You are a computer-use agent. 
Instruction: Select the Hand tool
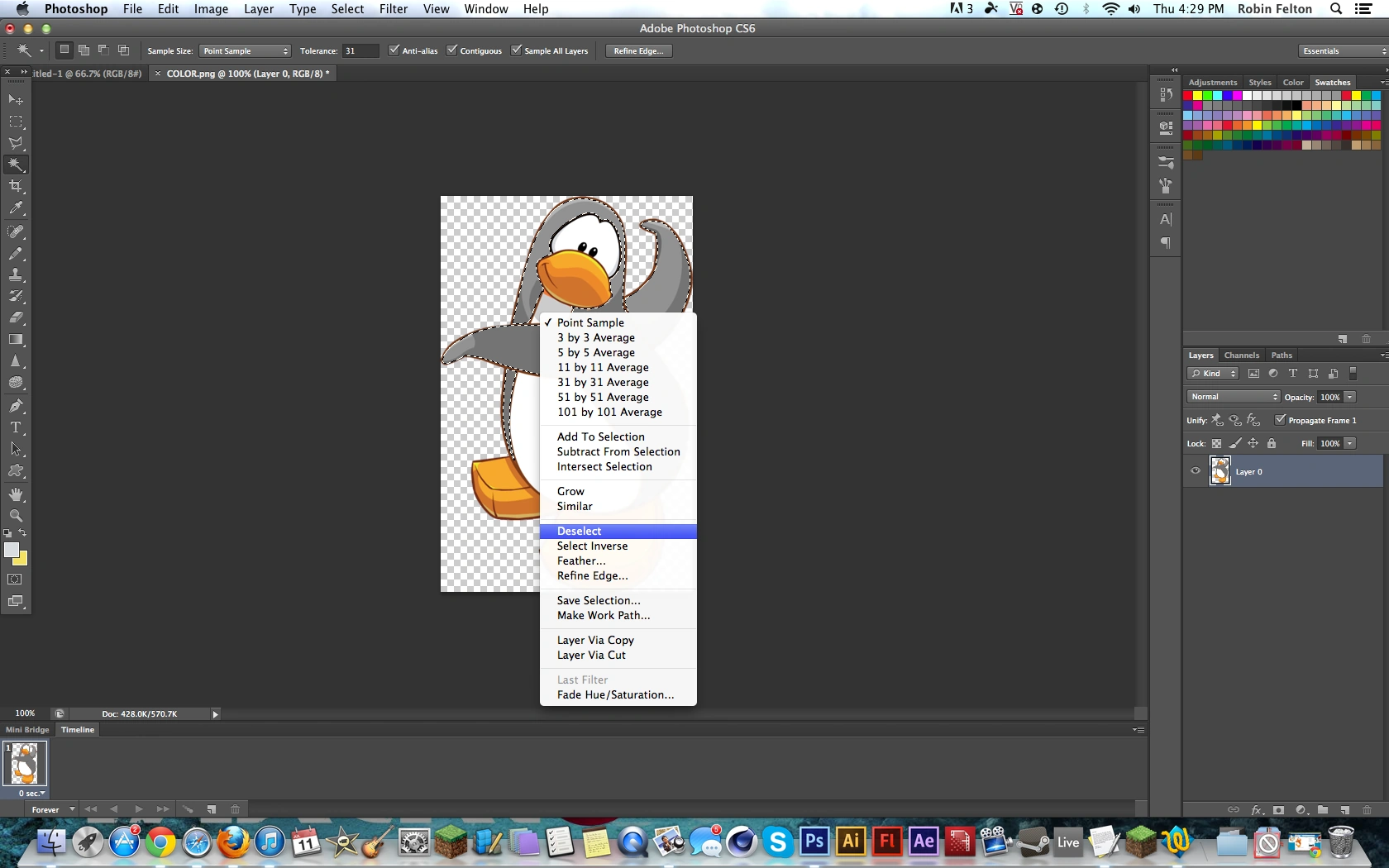pos(16,494)
